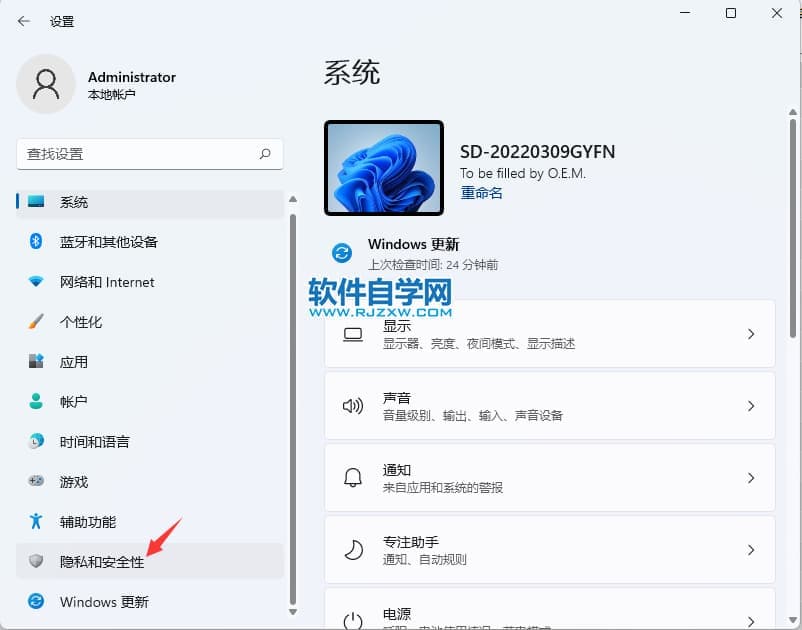Click the privacy shield icon in sidebar

click(x=36, y=562)
